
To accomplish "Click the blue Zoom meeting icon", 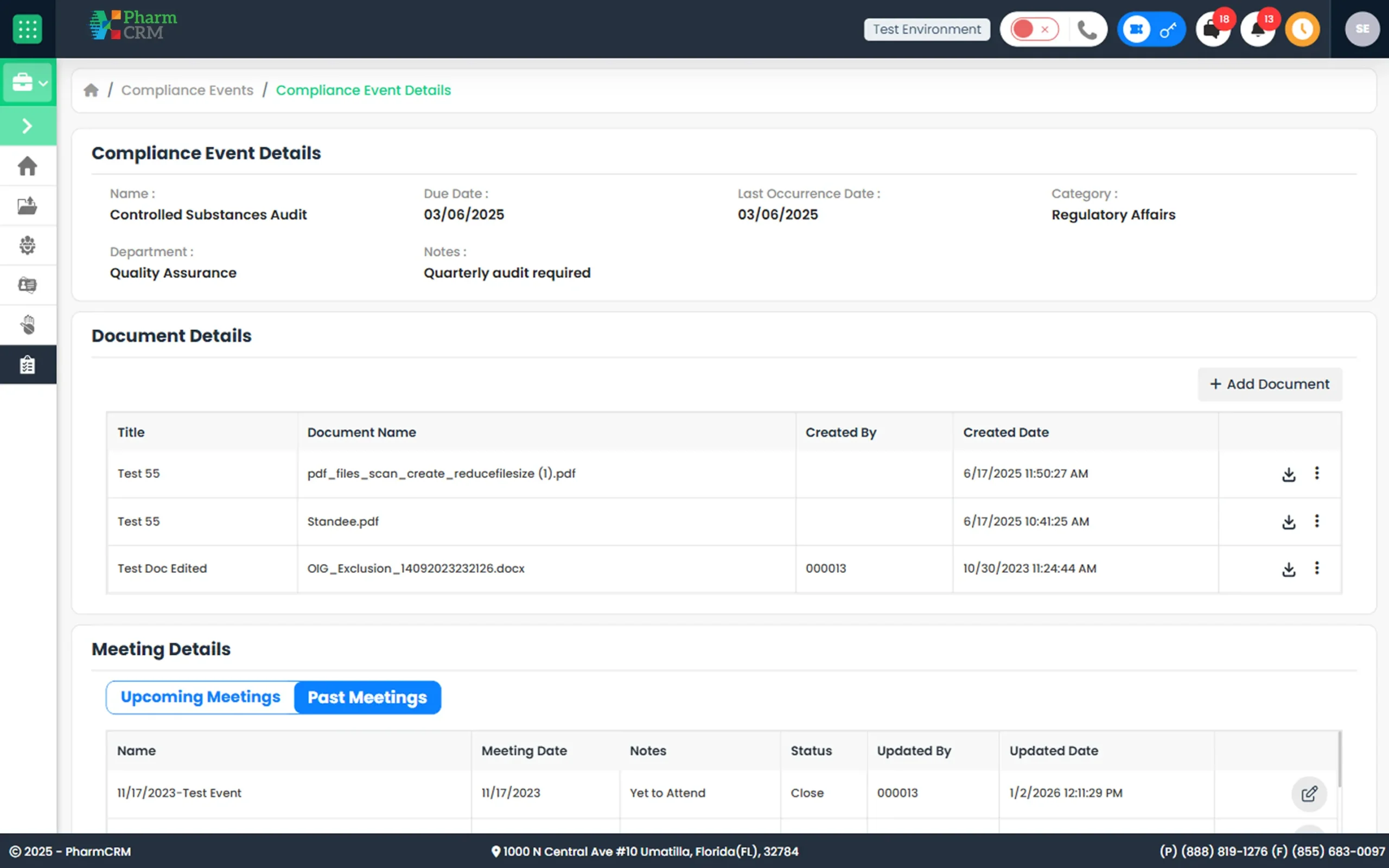I will 1136,29.
